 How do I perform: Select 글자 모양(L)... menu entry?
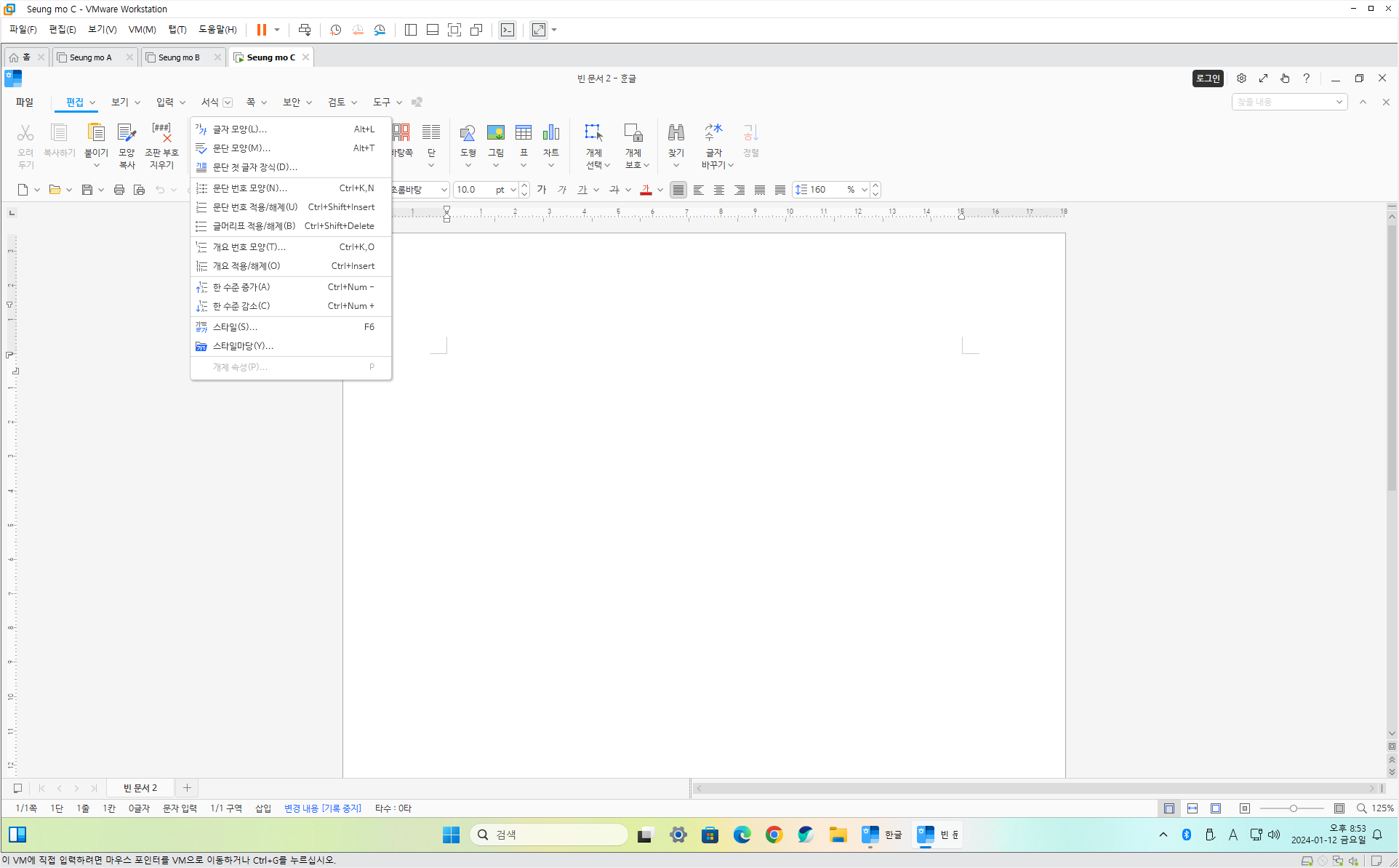click(x=240, y=129)
